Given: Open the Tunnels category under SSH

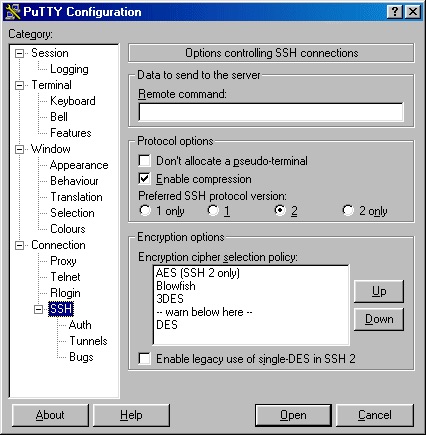Looking at the screenshot, I should tap(88, 341).
